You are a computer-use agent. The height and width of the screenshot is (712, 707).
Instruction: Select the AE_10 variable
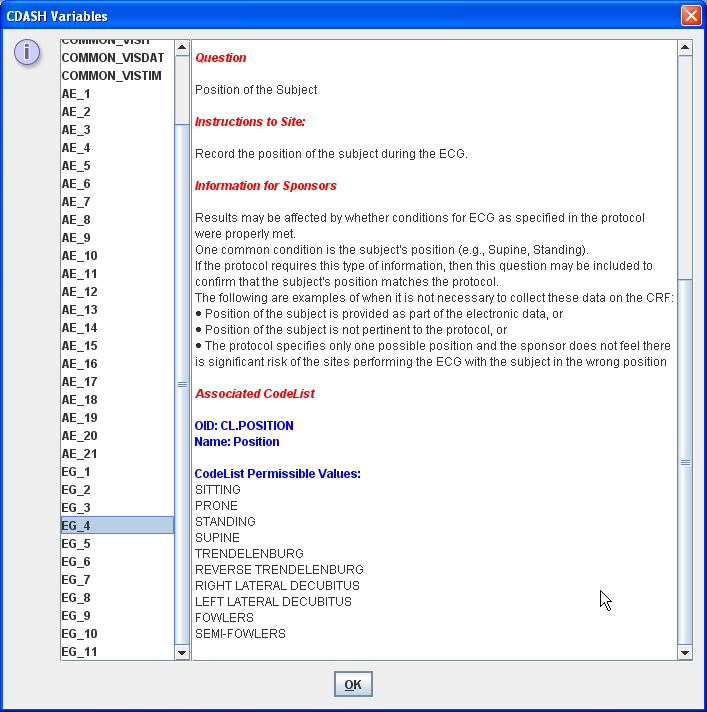79,256
